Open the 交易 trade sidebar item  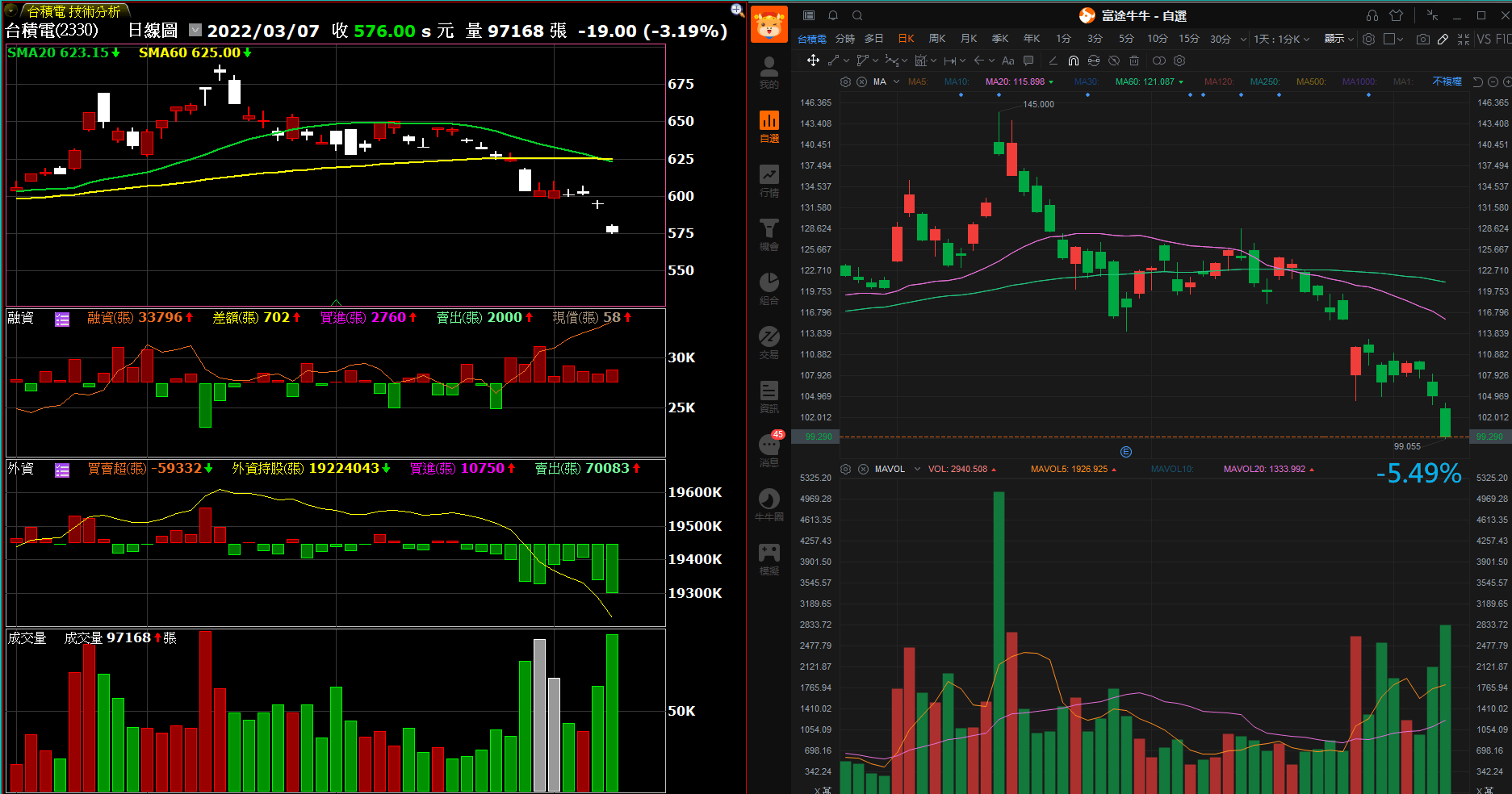[x=769, y=343]
